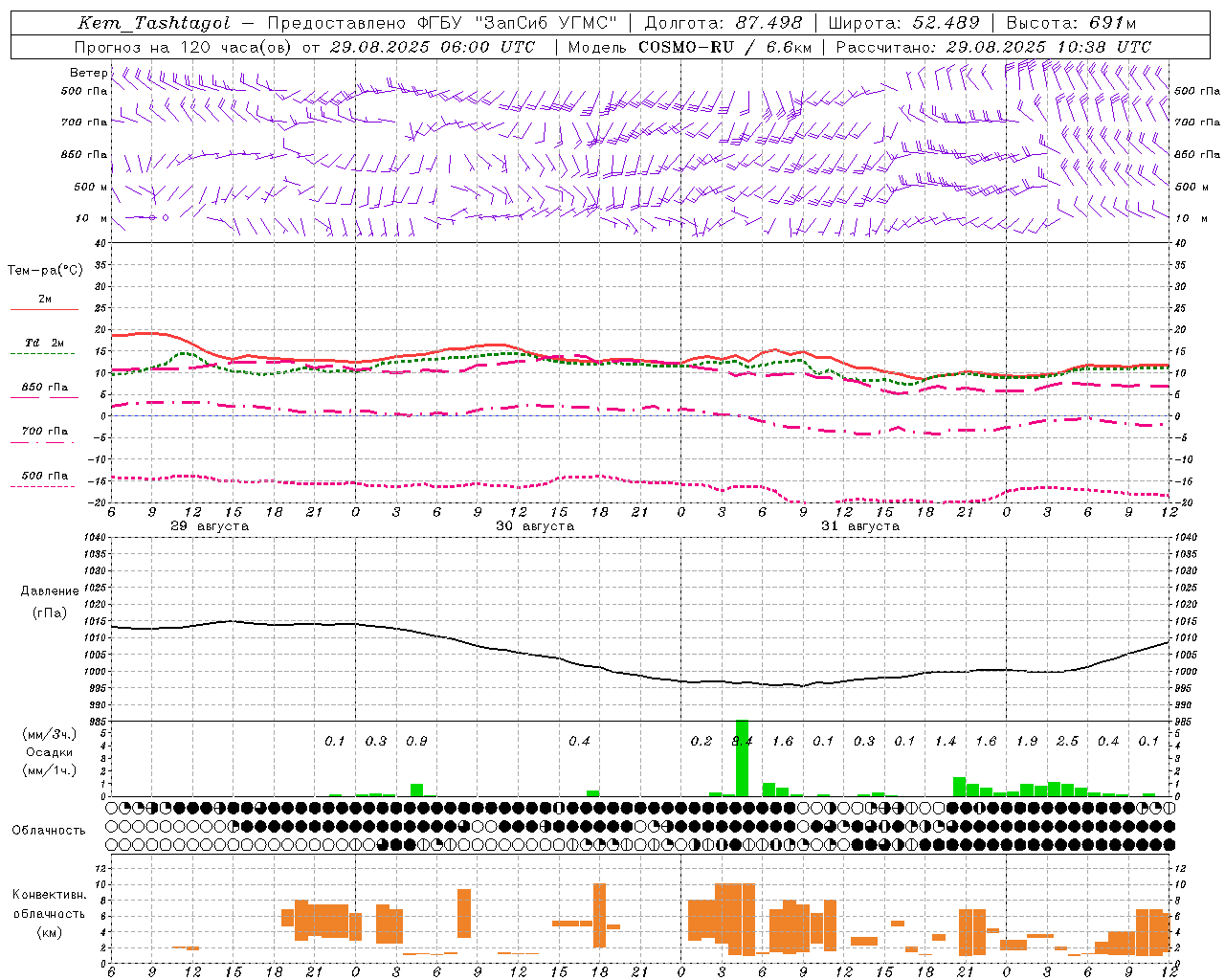Click the 'Осадки' precipitation label

tap(49, 752)
